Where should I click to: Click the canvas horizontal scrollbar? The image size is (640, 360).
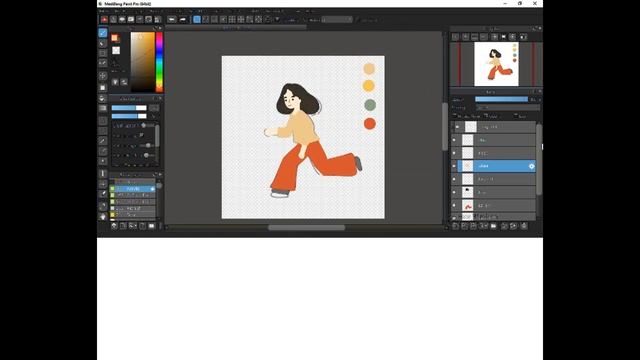coord(306,227)
